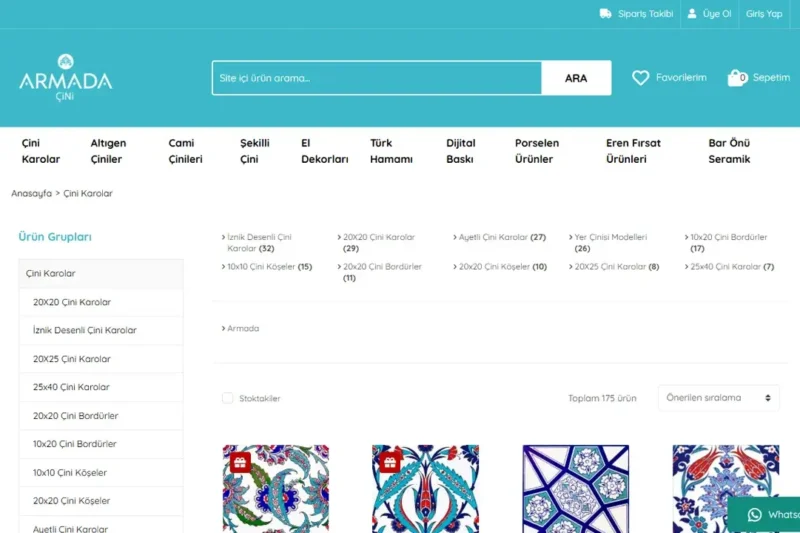The height and width of the screenshot is (533, 800).
Task: Open Yer Çinisi Modelleri (26) filter link
Action: [610, 243]
